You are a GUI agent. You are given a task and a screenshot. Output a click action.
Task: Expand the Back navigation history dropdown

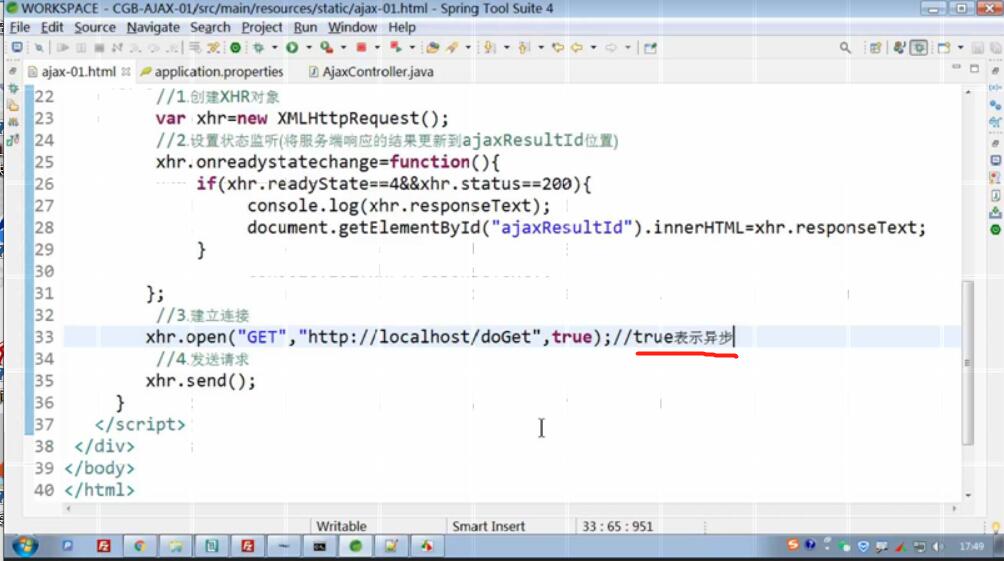594,47
